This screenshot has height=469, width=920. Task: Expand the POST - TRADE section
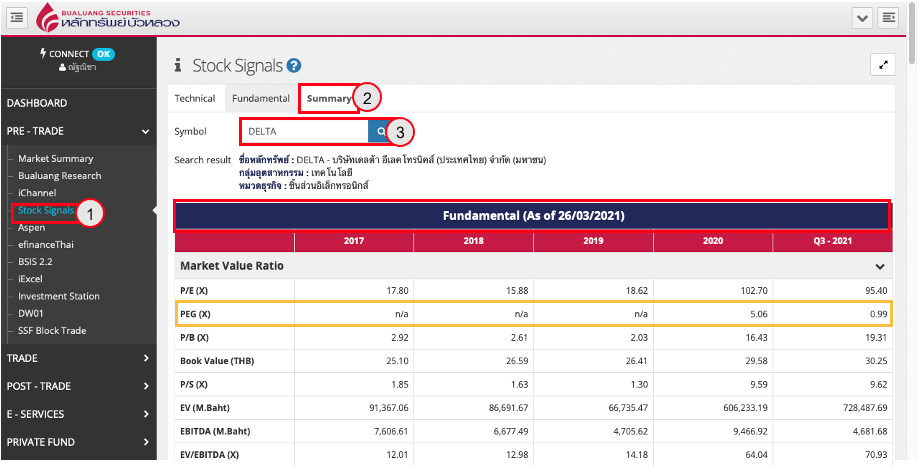click(x=145, y=386)
